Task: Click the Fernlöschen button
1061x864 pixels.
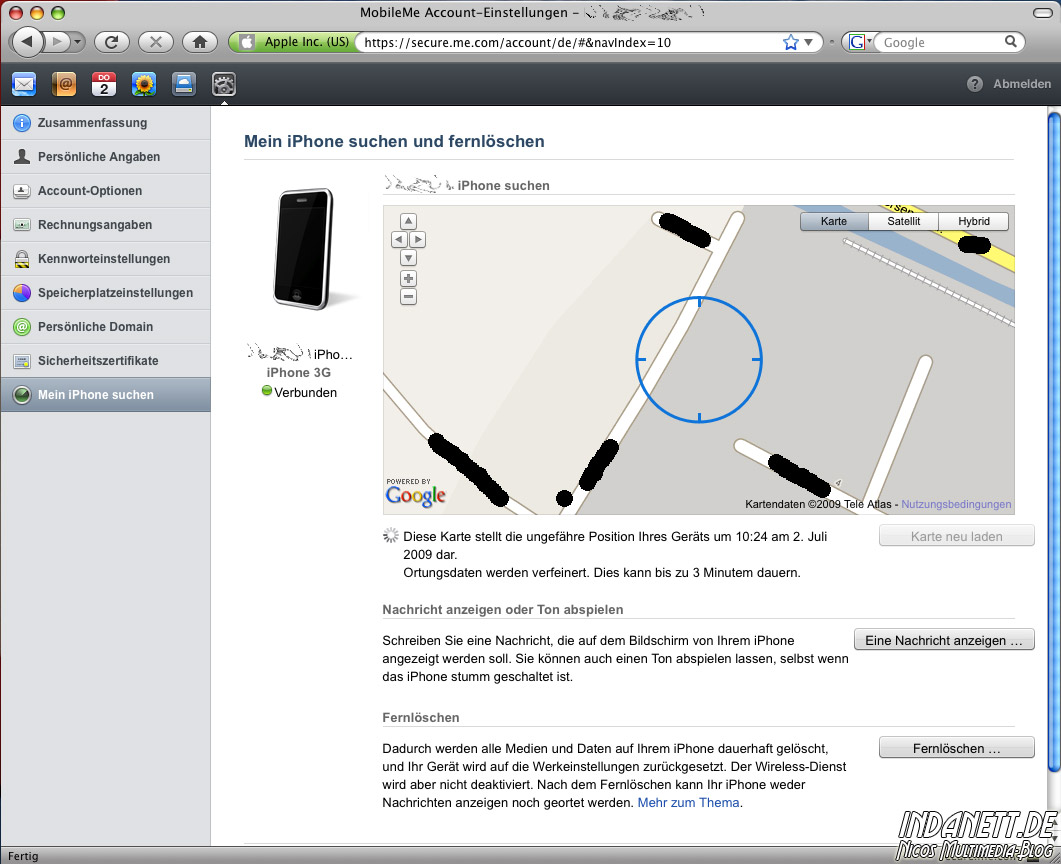Action: (956, 748)
